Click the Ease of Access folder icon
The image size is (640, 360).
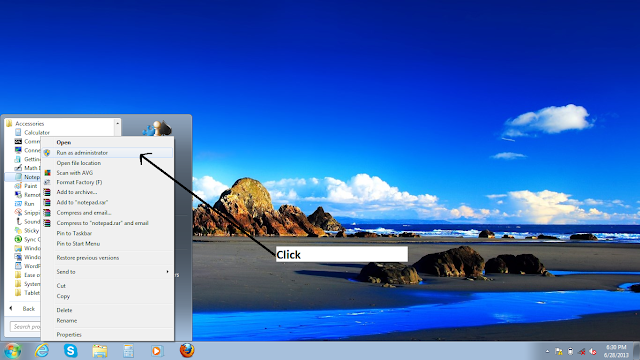(x=18, y=275)
